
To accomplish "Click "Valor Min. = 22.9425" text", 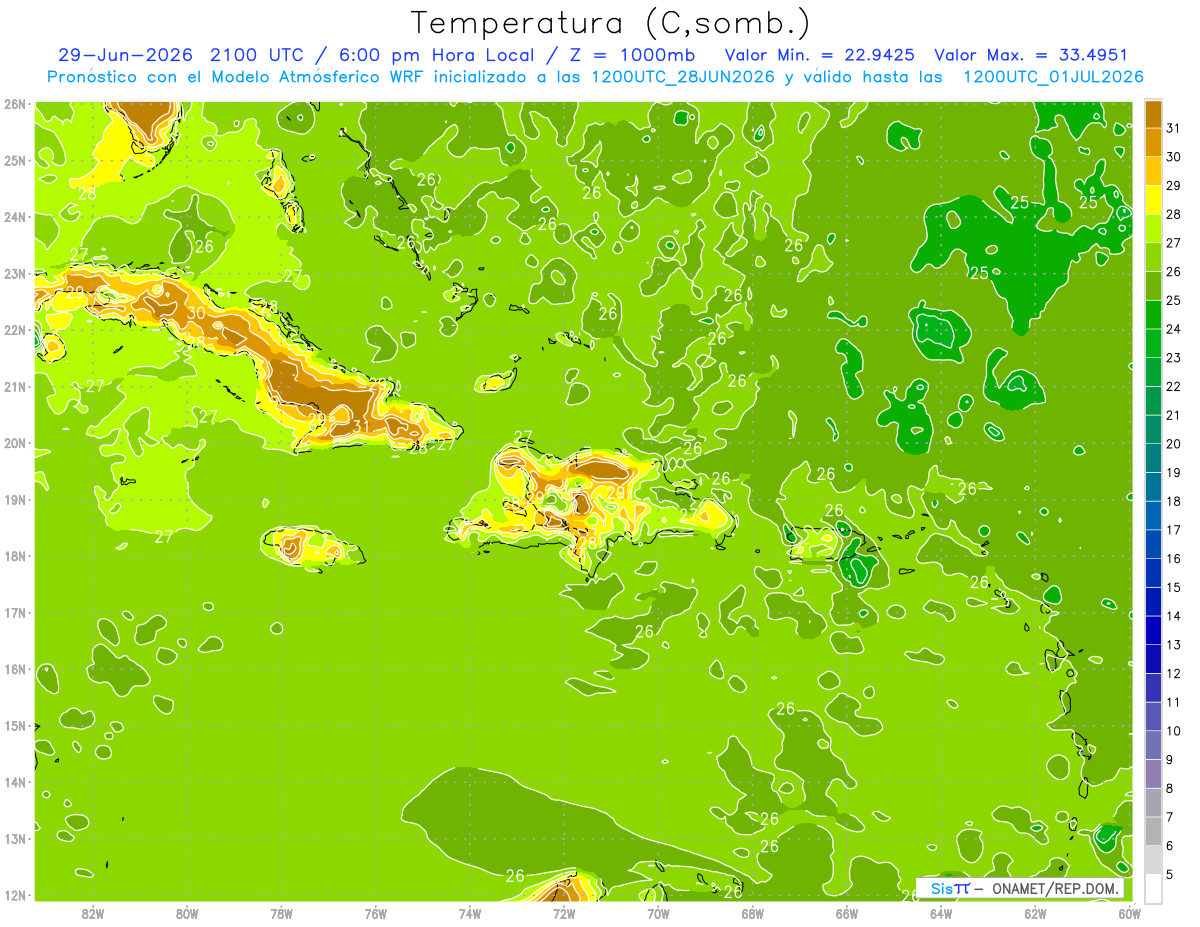I will coord(821,55).
